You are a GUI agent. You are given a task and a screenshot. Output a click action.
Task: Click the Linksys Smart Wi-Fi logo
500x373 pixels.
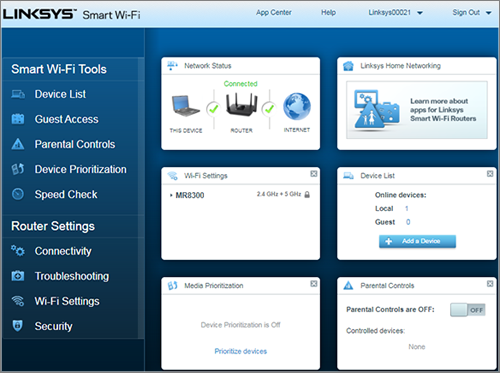coord(72,14)
